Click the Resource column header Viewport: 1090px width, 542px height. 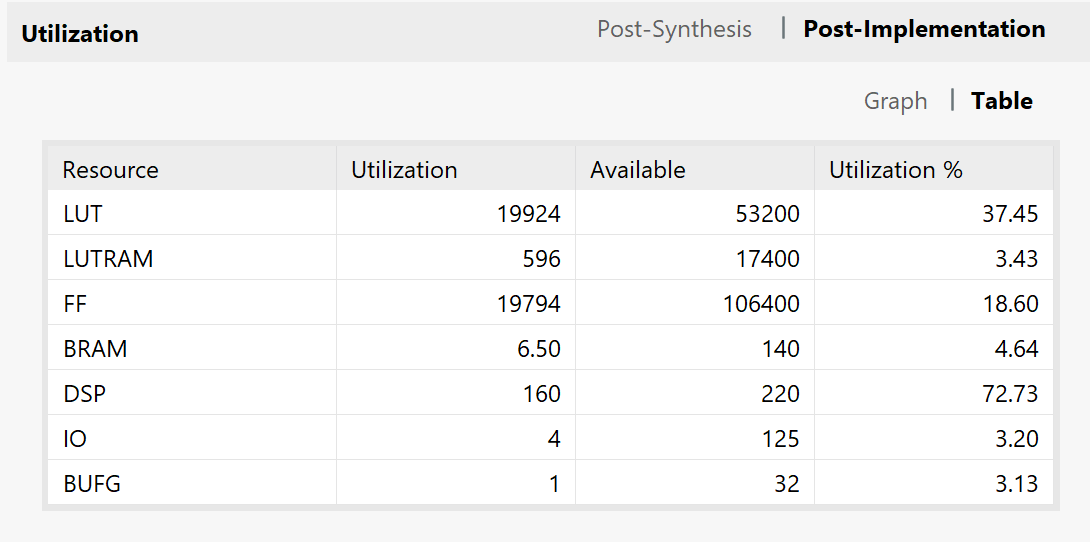[110, 170]
